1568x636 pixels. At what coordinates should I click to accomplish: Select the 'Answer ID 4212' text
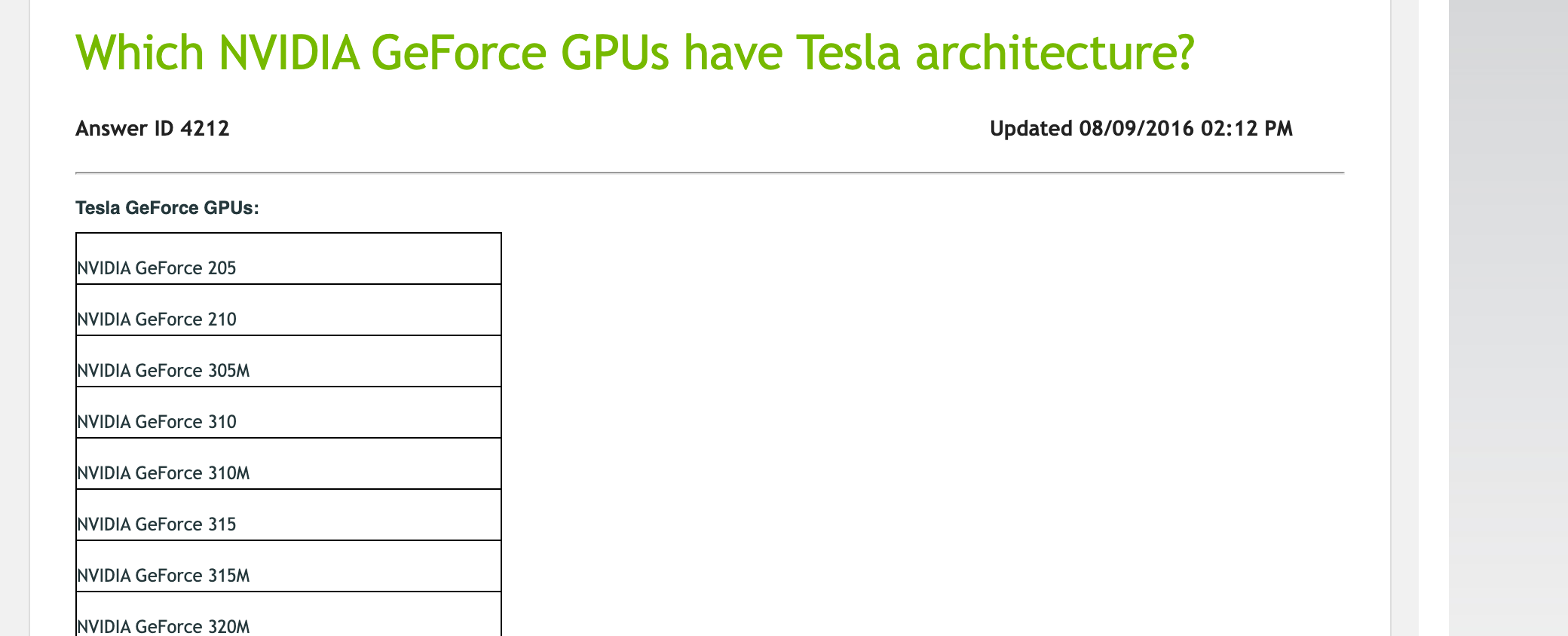click(152, 129)
